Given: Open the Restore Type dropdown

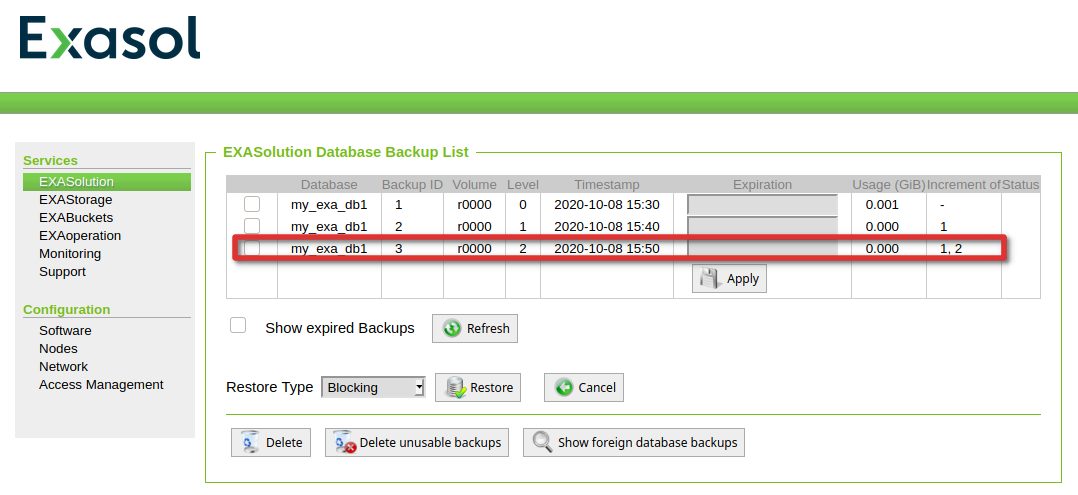Looking at the screenshot, I should click(x=373, y=387).
